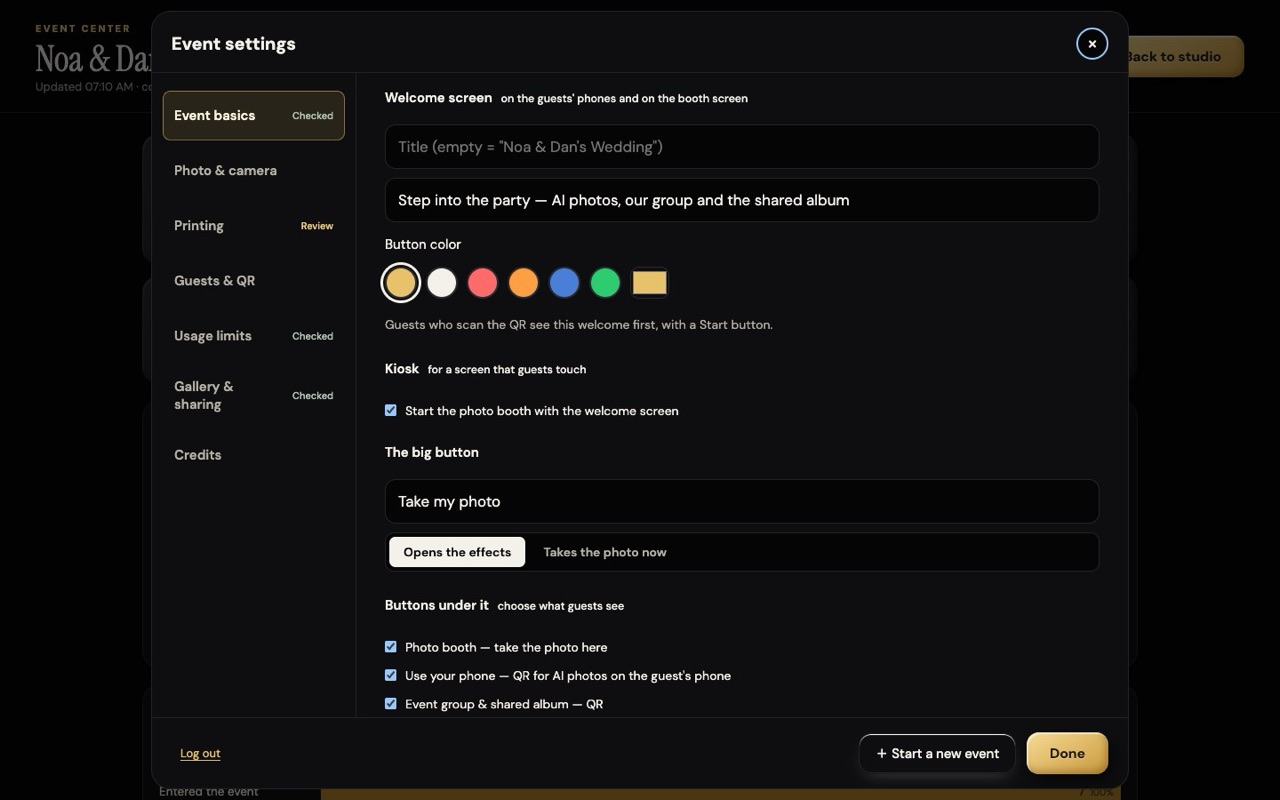This screenshot has height=800, width=1280.
Task: Close the Event settings dialog
Action: point(1092,44)
